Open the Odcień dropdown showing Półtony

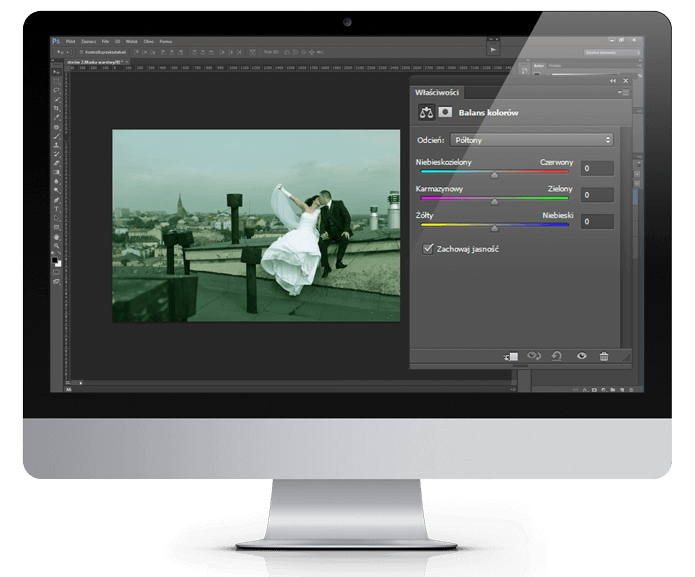tap(531, 140)
